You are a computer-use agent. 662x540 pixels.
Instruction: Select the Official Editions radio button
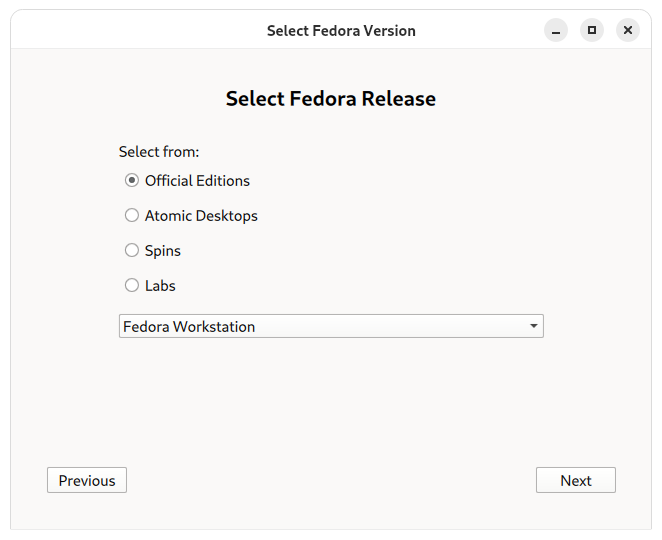coord(132,181)
